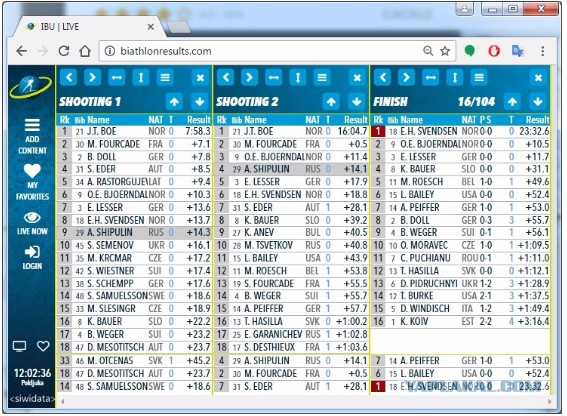Open Shooting 2 panel list menu
The width and height of the screenshot is (567, 416).
(x=322, y=77)
